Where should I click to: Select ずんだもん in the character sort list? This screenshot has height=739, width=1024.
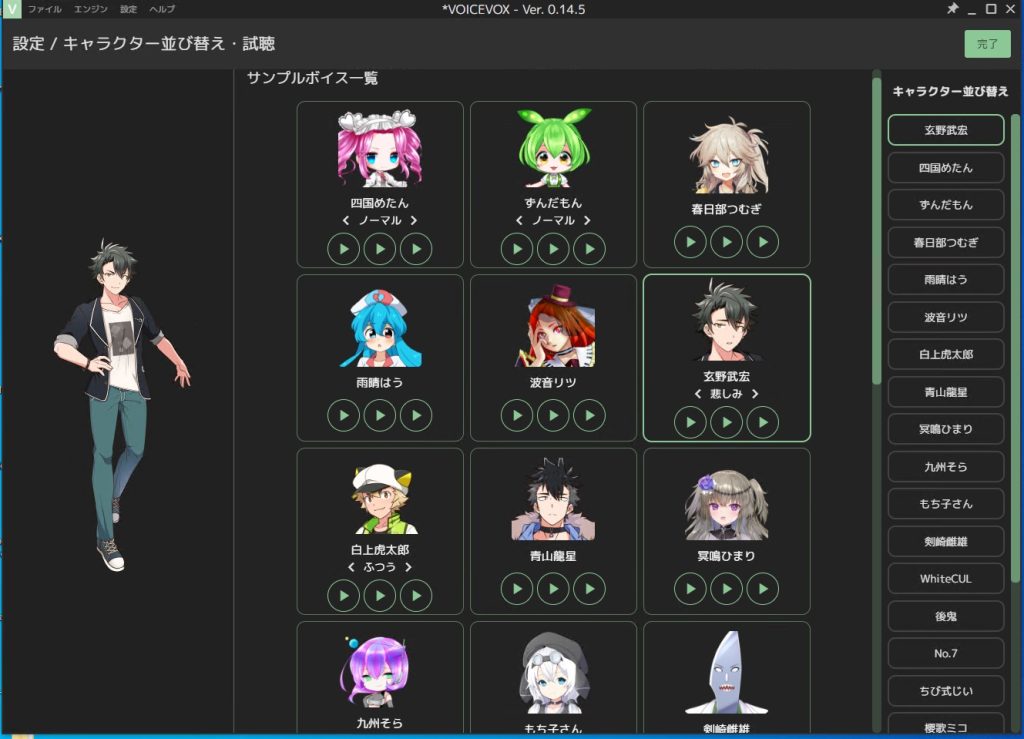pos(946,205)
